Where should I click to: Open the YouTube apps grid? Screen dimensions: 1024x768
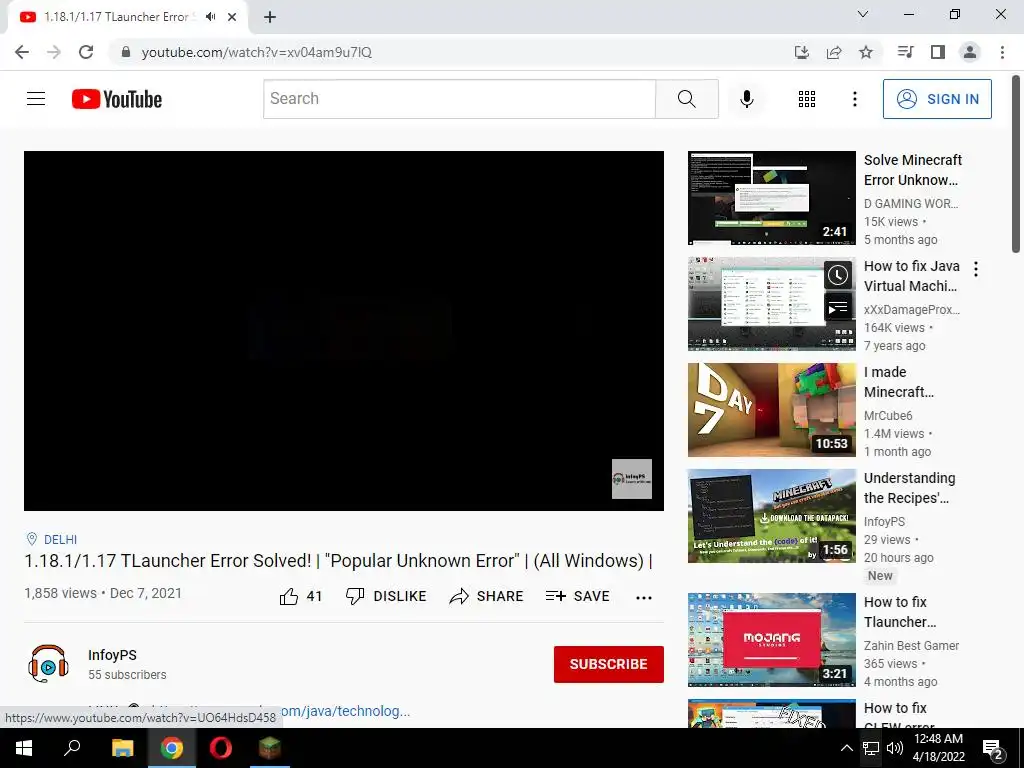pos(807,99)
